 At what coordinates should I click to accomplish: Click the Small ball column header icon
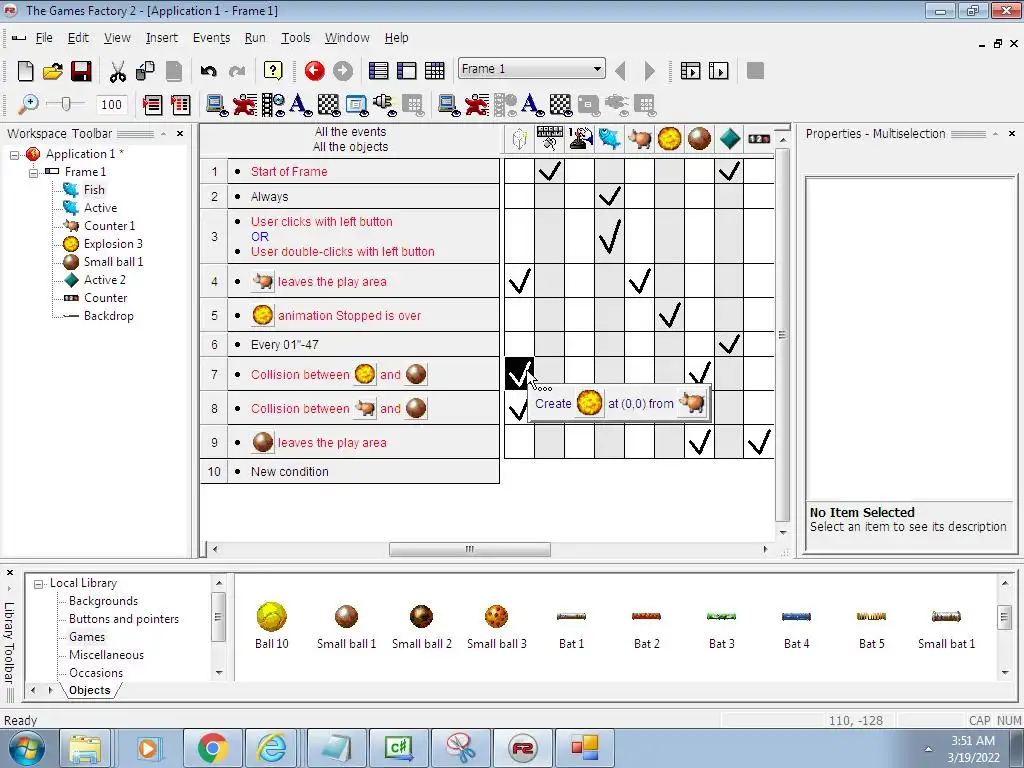(699, 138)
